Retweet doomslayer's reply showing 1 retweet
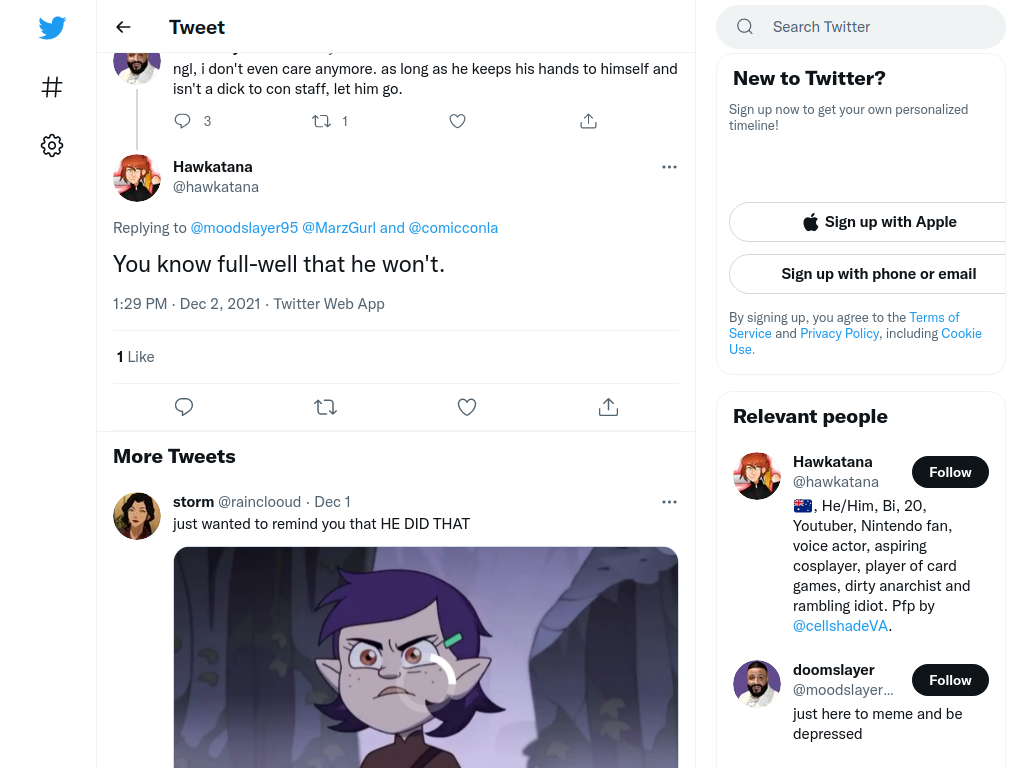The width and height of the screenshot is (1024, 768). pos(330,121)
